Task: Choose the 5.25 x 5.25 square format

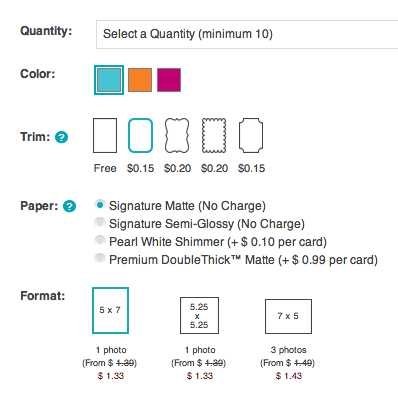Action: 199,315
